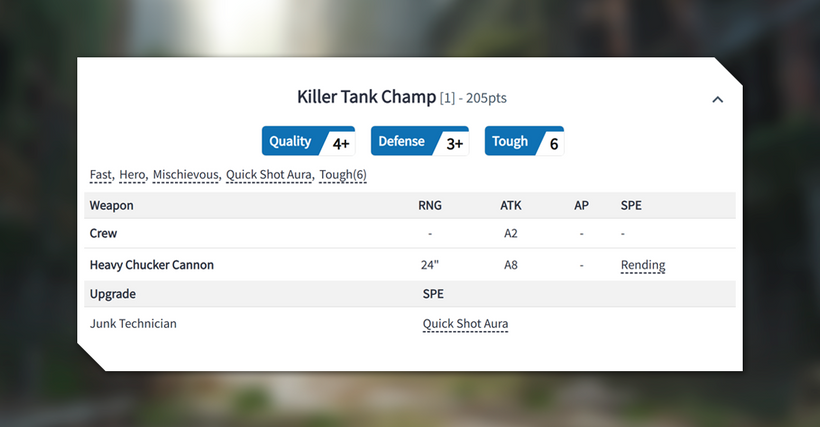This screenshot has width=820, height=427.
Task: Click the Junk Technician upgrade entry
Action: coord(133,324)
